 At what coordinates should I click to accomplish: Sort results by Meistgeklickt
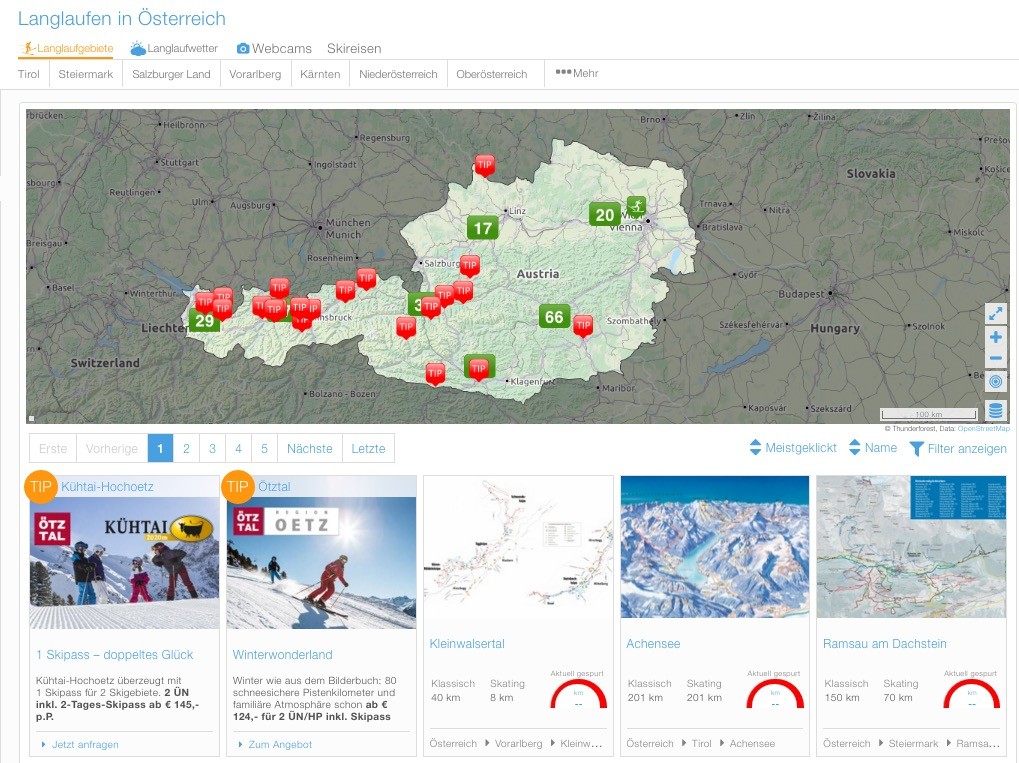point(793,448)
